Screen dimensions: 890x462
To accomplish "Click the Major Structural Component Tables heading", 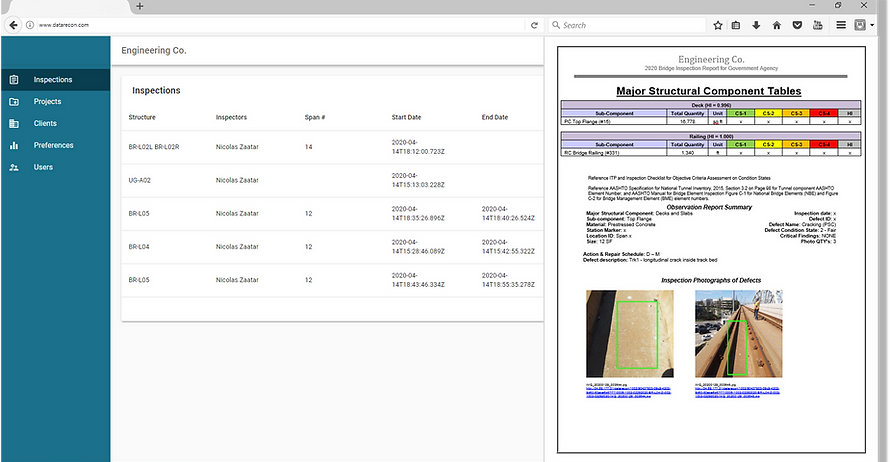I will click(708, 91).
